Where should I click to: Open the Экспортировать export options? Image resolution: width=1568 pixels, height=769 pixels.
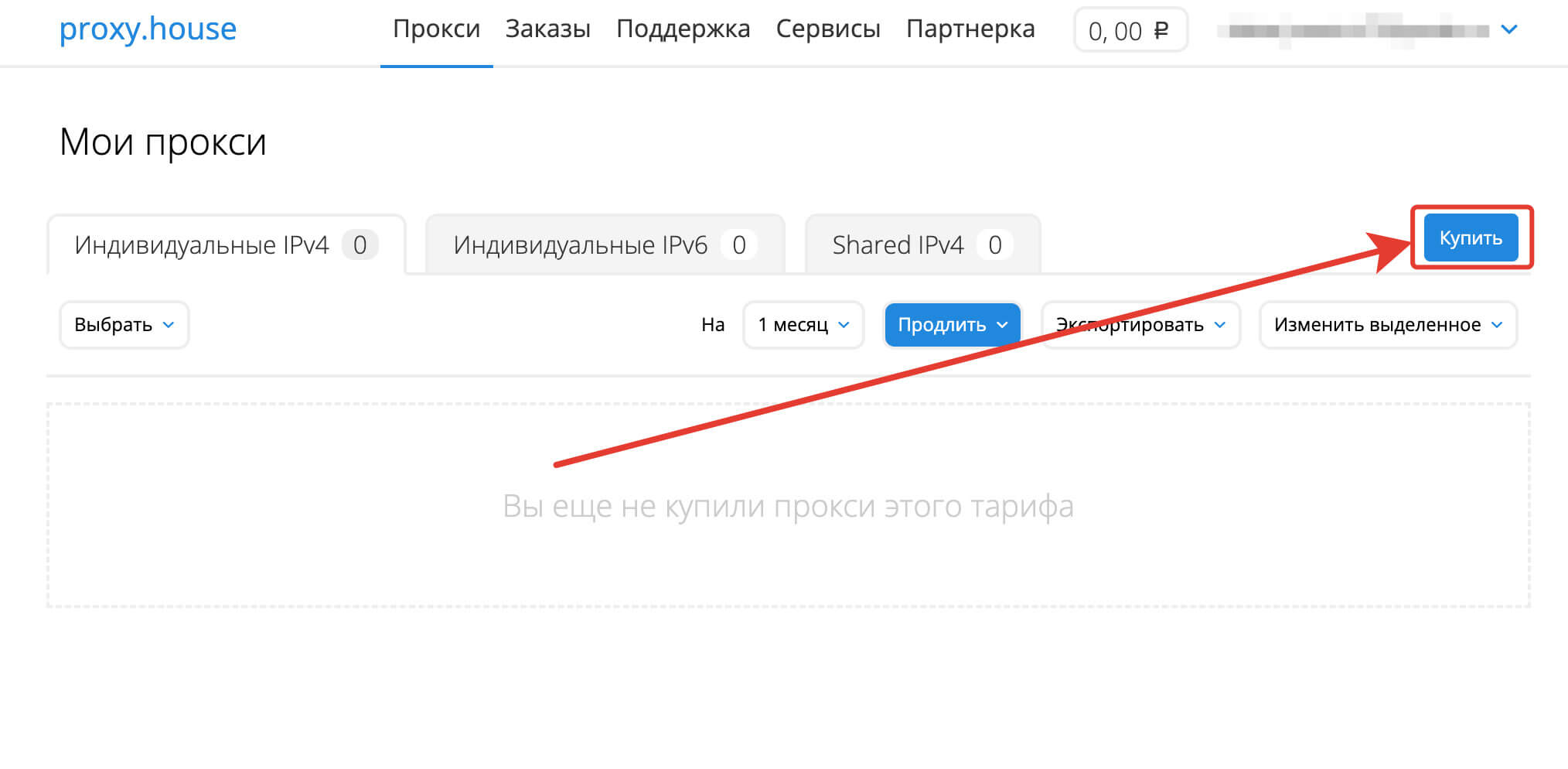(x=1140, y=325)
